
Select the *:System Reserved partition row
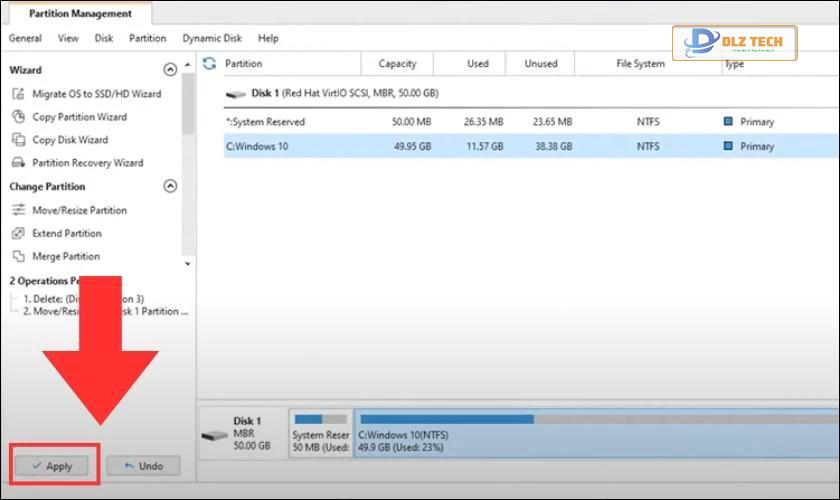(x=531, y=122)
